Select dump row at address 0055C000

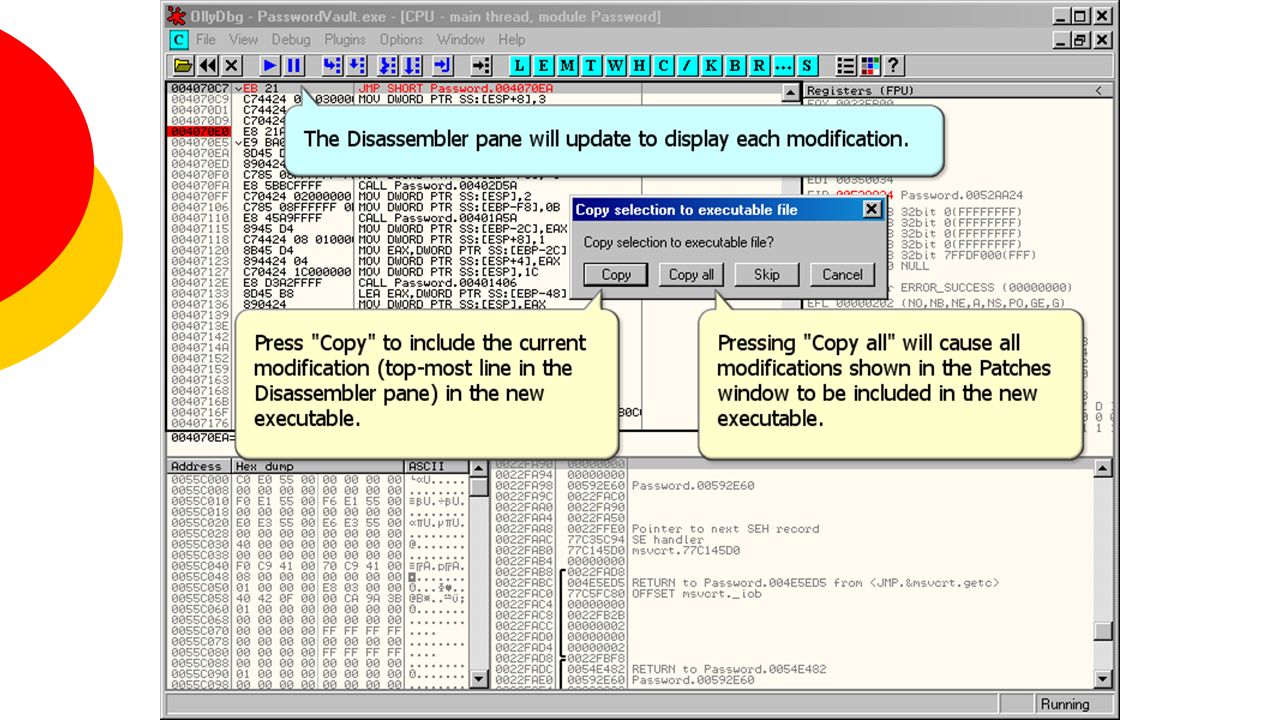(318, 480)
